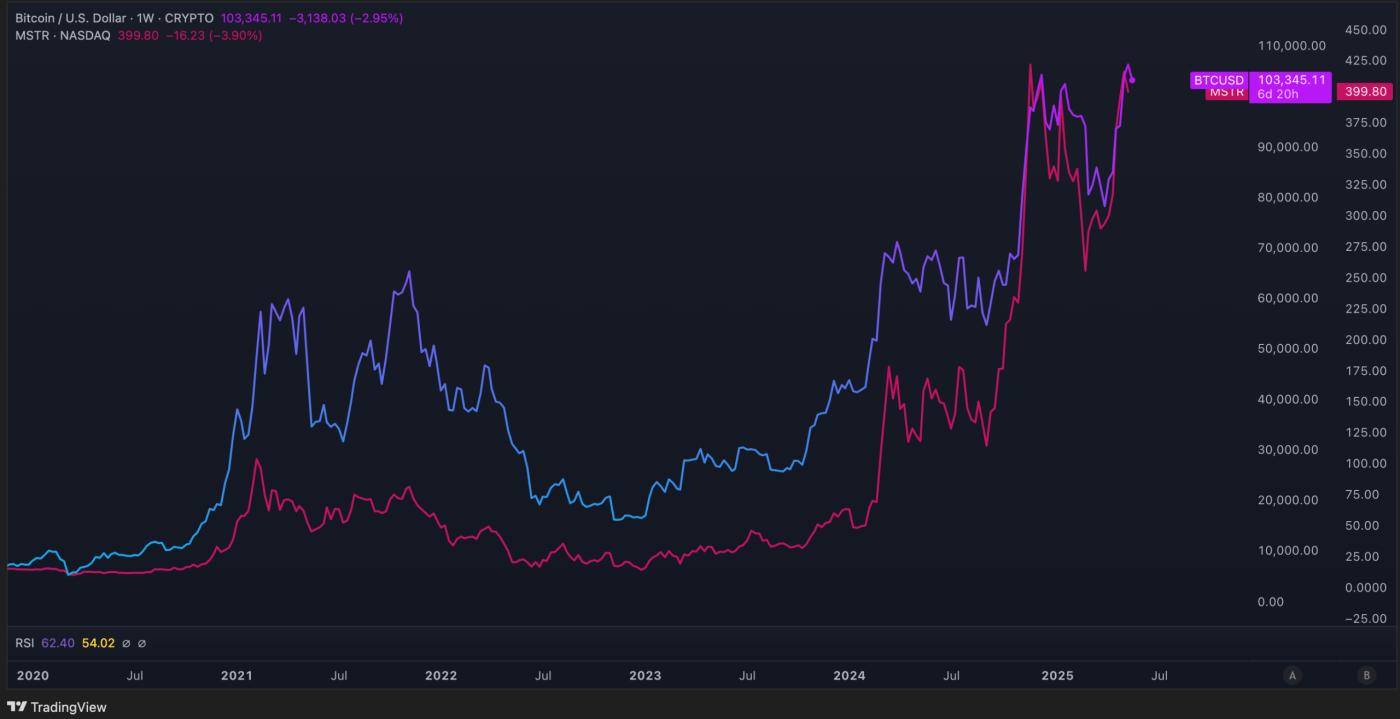Click the 110,000.00 price axis label
1400x719 pixels.
tap(1292, 45)
